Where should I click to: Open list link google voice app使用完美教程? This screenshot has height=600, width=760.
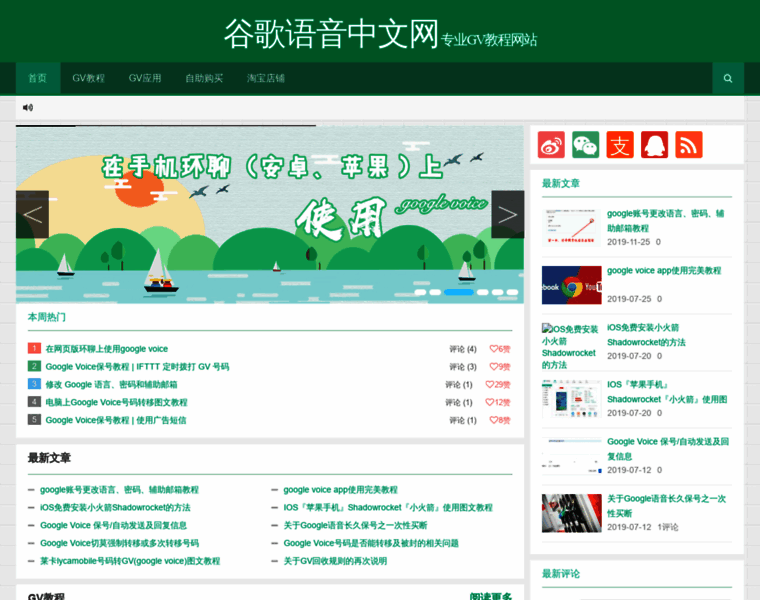[340, 490]
